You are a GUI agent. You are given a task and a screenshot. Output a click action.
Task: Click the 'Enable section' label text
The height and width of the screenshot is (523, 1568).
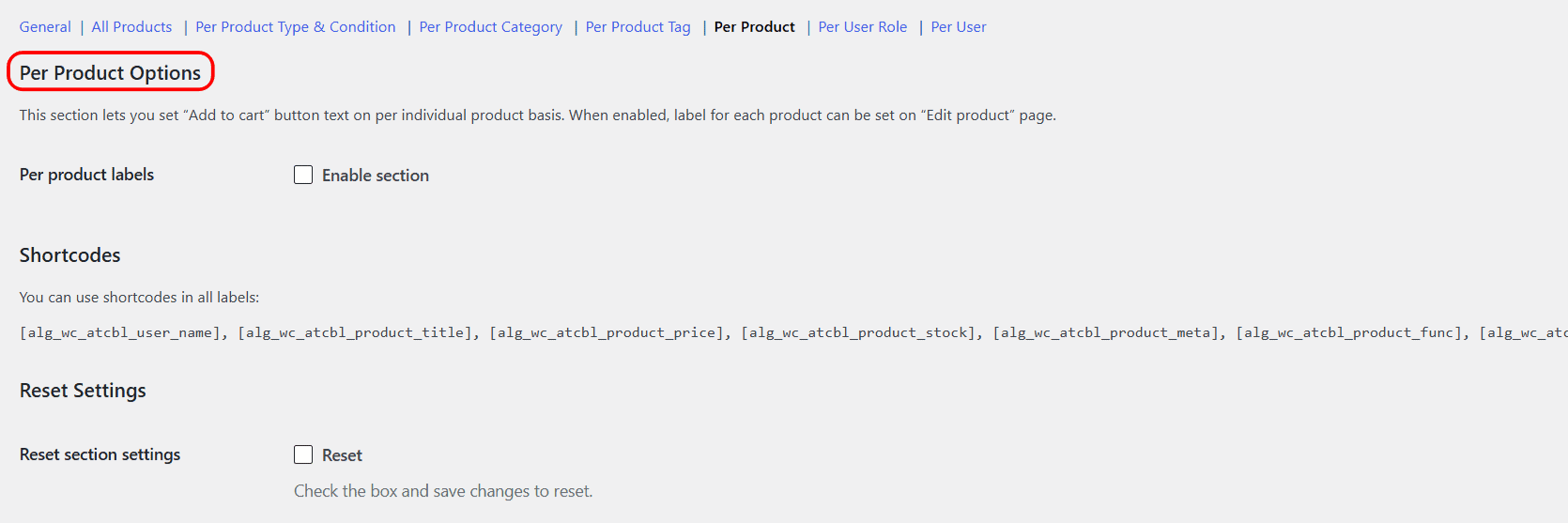[376, 176]
